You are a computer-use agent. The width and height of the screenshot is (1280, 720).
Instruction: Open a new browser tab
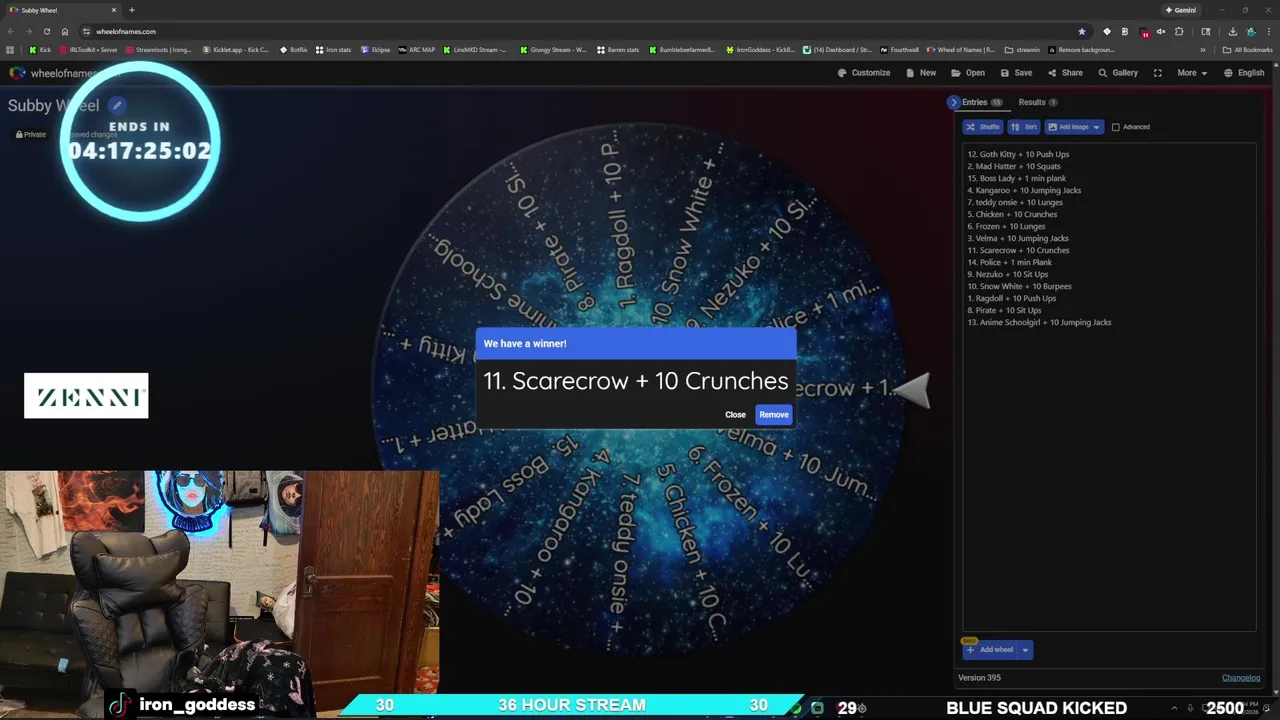(x=131, y=10)
